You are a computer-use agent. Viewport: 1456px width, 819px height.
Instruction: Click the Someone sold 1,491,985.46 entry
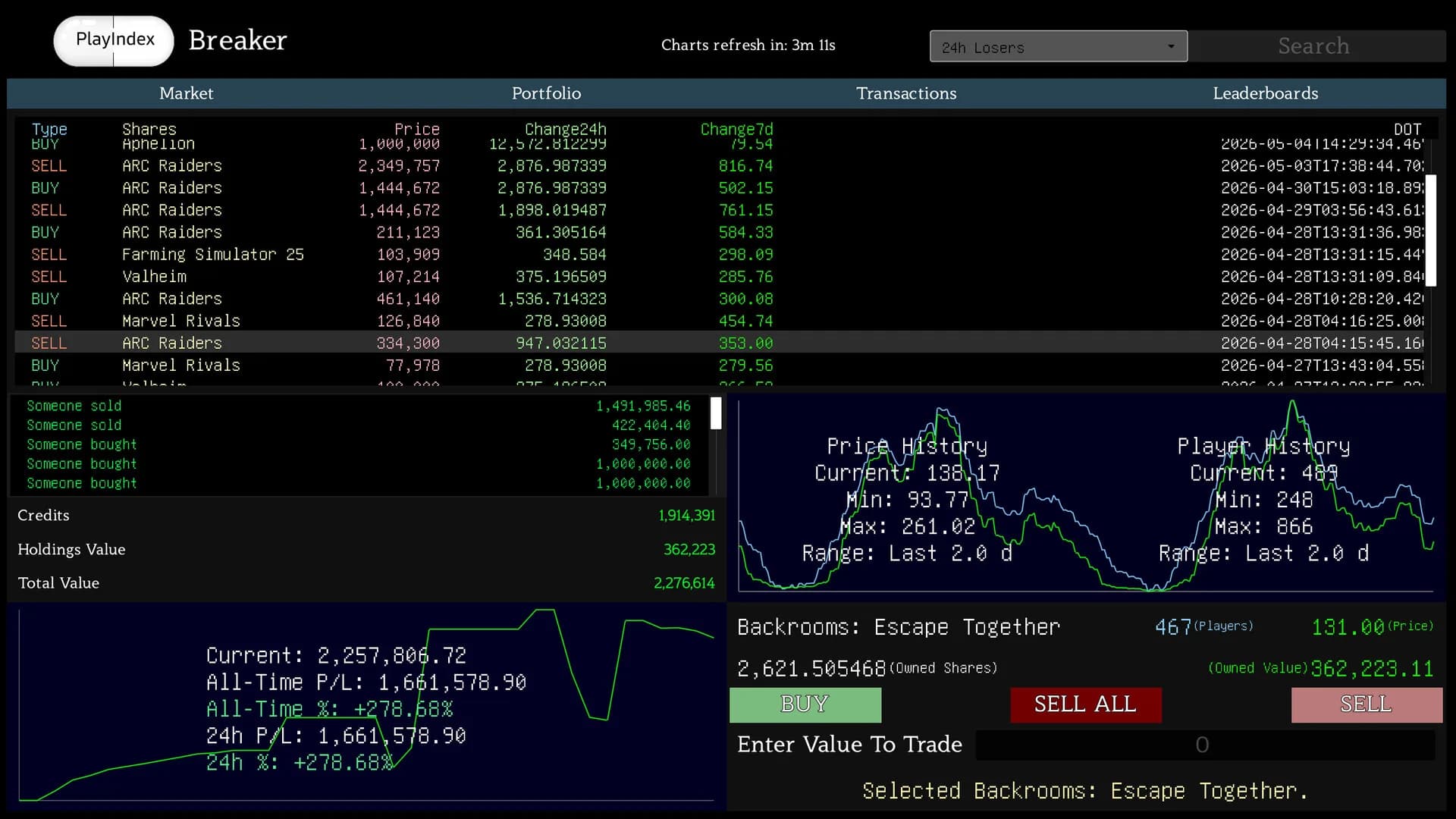click(359, 406)
